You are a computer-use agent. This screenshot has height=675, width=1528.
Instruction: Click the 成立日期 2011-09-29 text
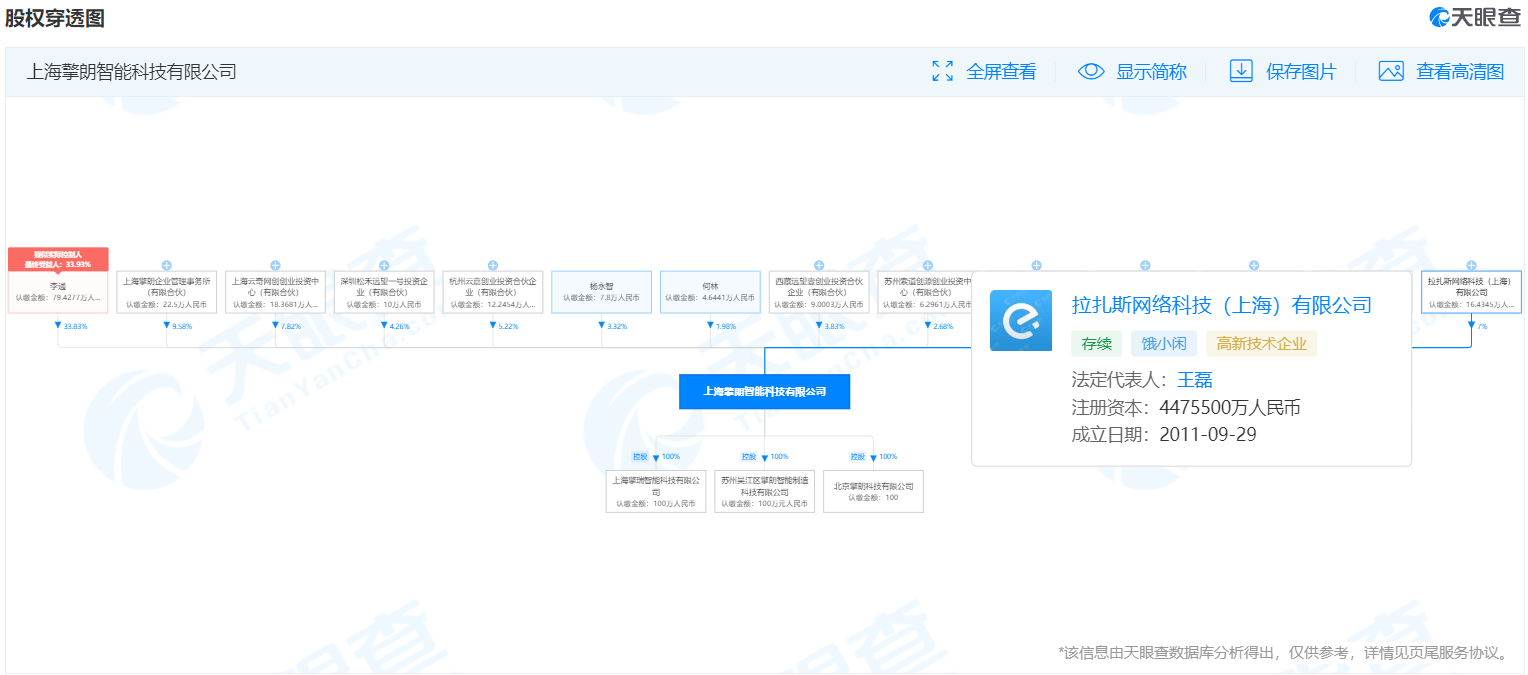tap(1164, 434)
